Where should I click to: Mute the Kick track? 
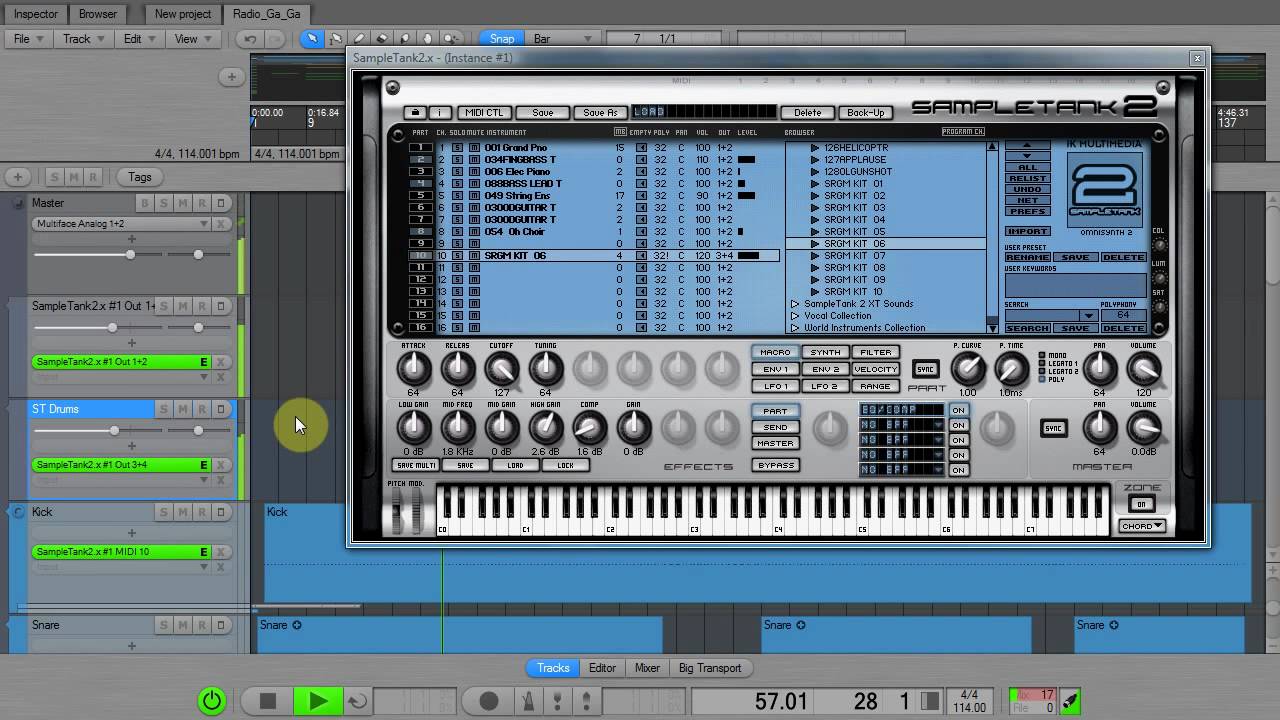tap(182, 512)
